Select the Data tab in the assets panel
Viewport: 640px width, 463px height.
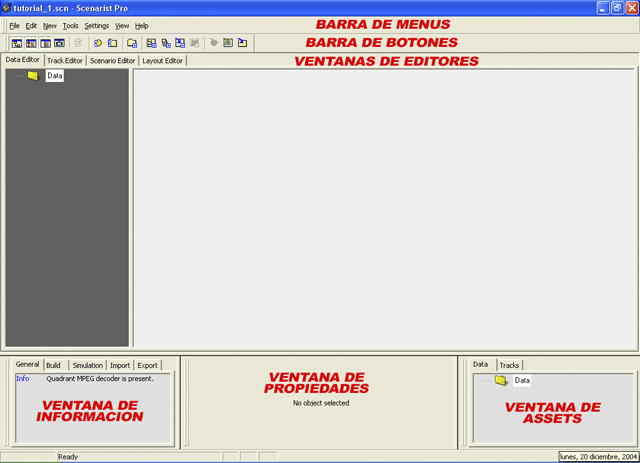[x=480, y=364]
